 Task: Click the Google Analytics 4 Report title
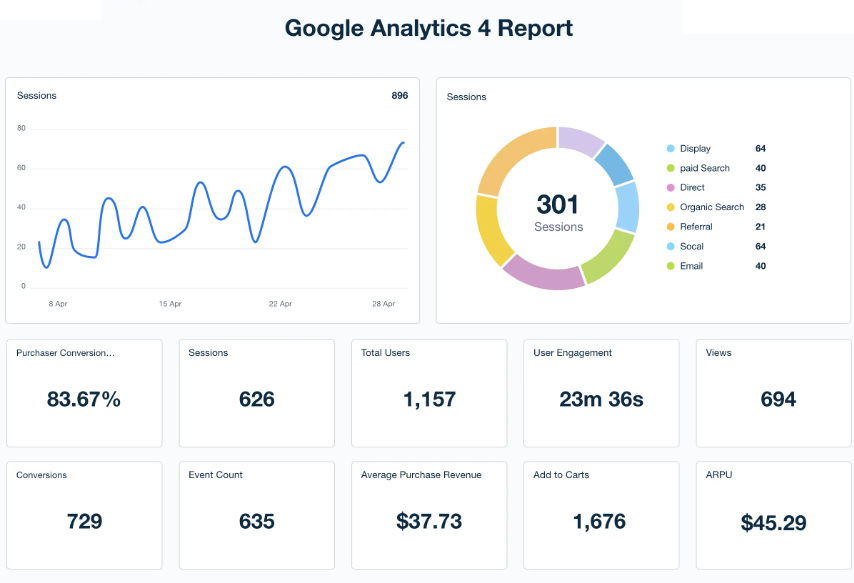pyautogui.click(x=429, y=28)
